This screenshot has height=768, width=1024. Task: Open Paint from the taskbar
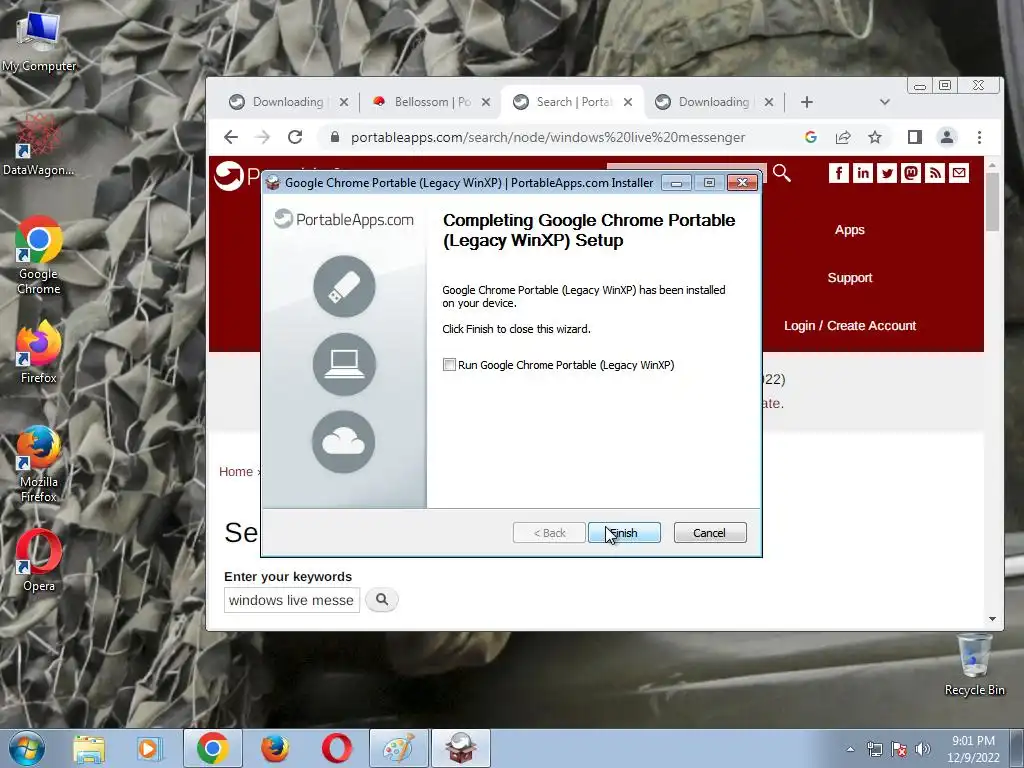tap(398, 748)
